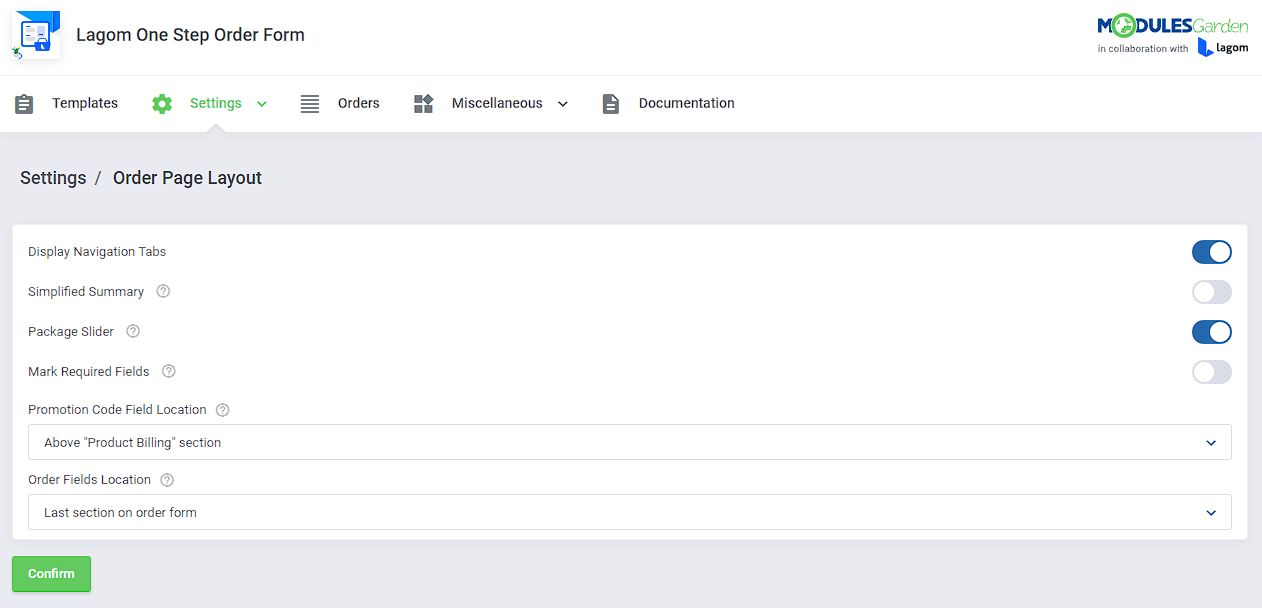Click help icon next to Package Slider

click(x=133, y=331)
